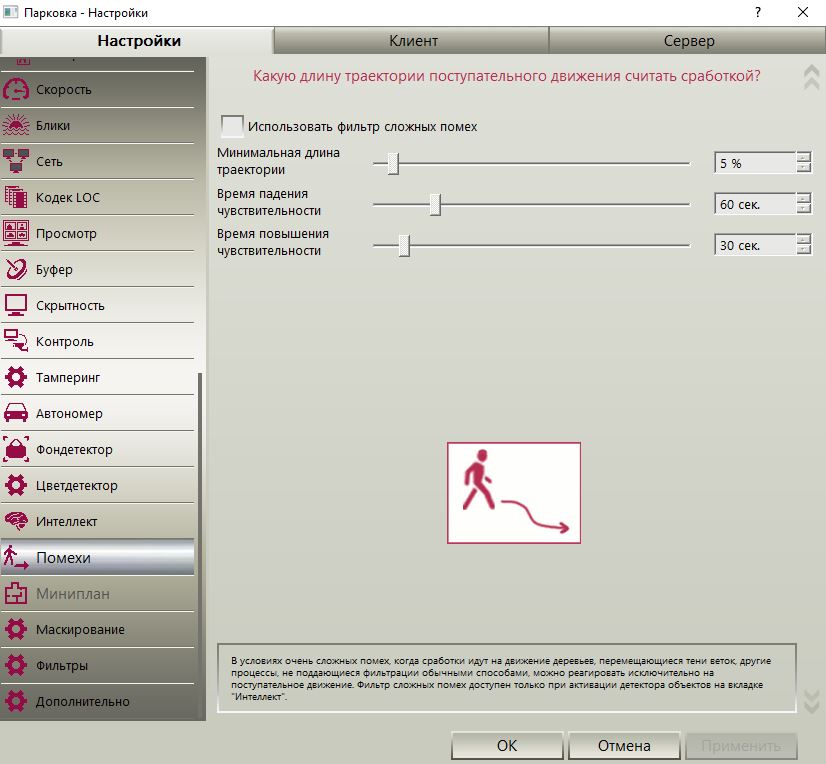This screenshot has width=826, height=764.
Task: Open the Маскирование settings section
Action: pos(97,630)
